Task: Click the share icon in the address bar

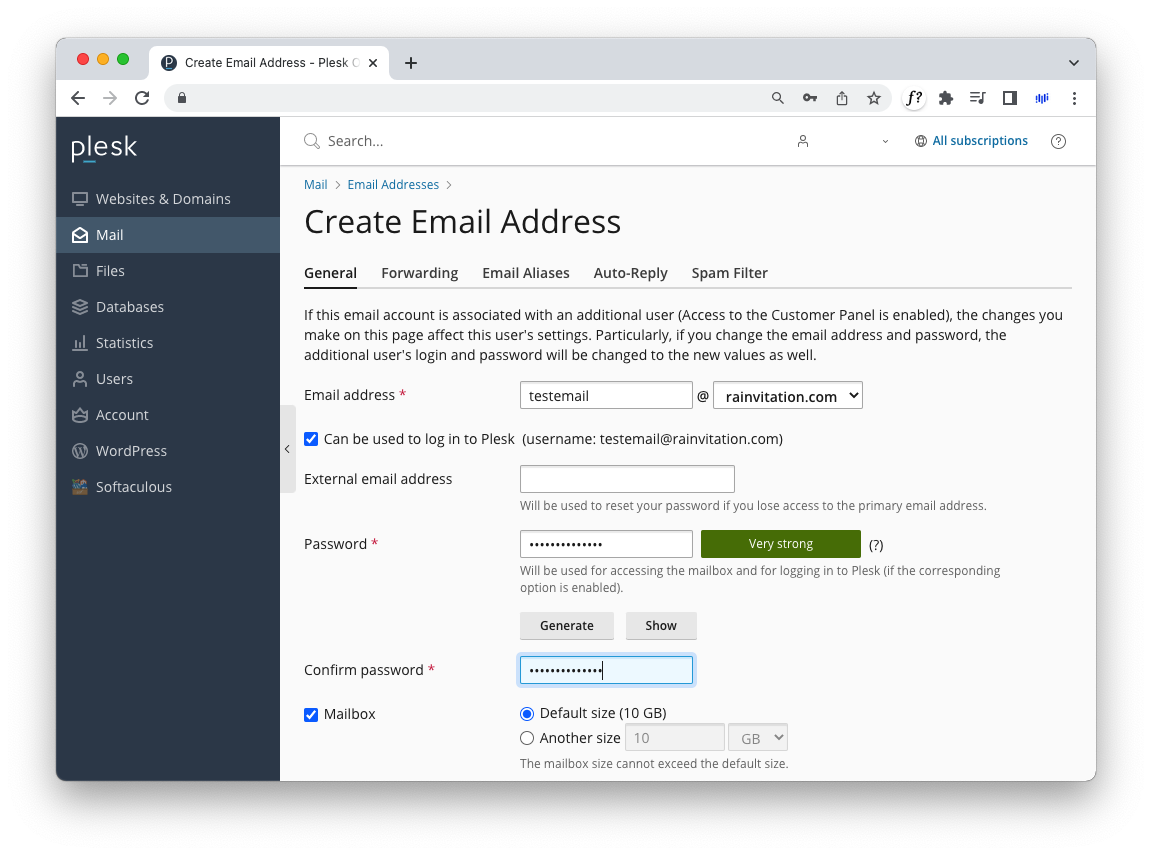Action: coord(841,98)
